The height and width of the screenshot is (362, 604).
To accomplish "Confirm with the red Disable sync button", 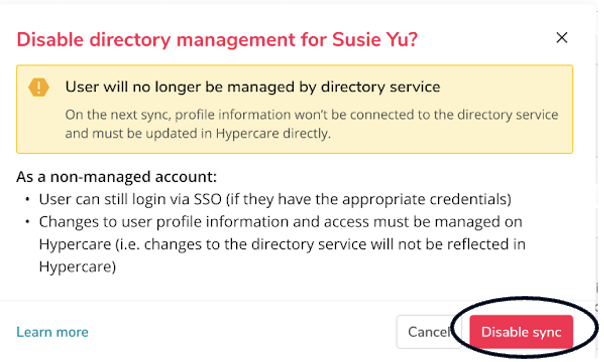I will click(521, 332).
